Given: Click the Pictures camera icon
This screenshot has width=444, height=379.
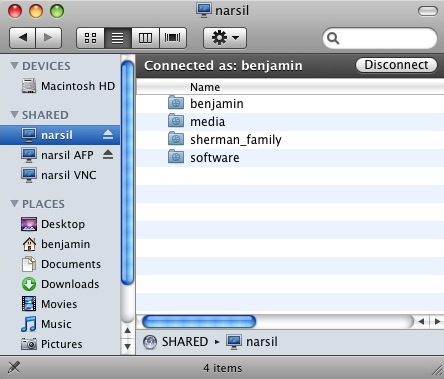Looking at the screenshot, I should pyautogui.click(x=29, y=344).
